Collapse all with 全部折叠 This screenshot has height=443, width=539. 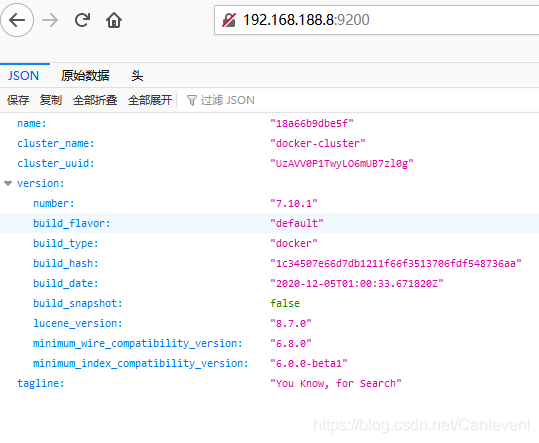(95, 100)
